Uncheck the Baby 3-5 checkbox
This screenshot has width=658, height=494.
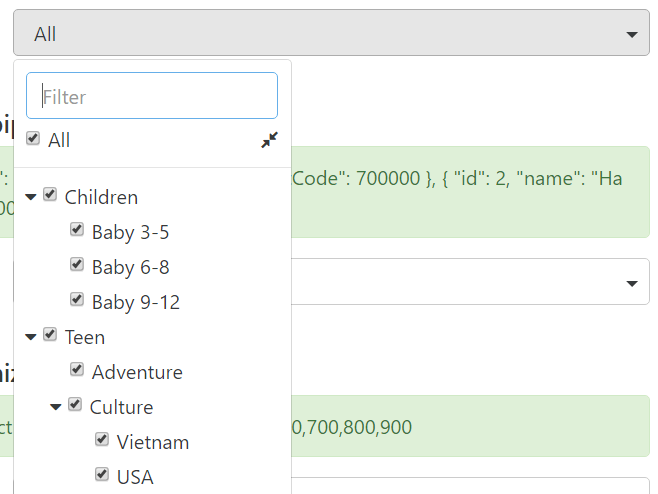pyautogui.click(x=77, y=231)
